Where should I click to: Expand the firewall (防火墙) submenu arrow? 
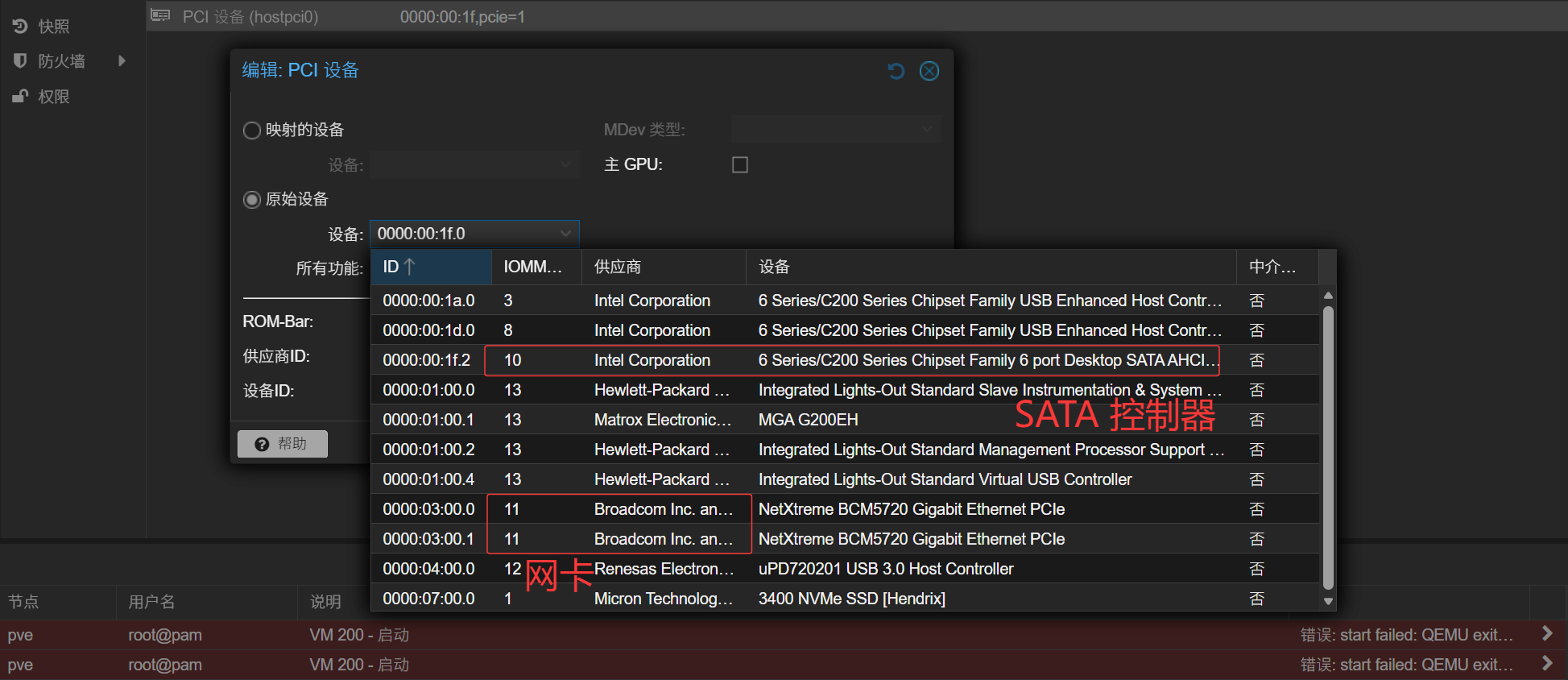(122, 61)
